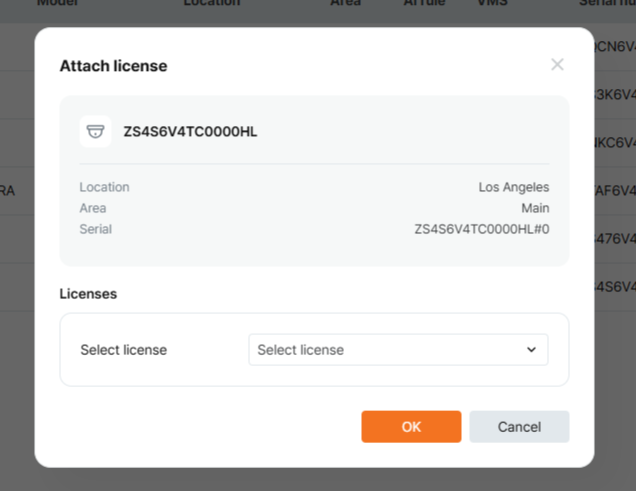Click the Select license field label
The image size is (636, 491).
pyautogui.click(x=123, y=349)
